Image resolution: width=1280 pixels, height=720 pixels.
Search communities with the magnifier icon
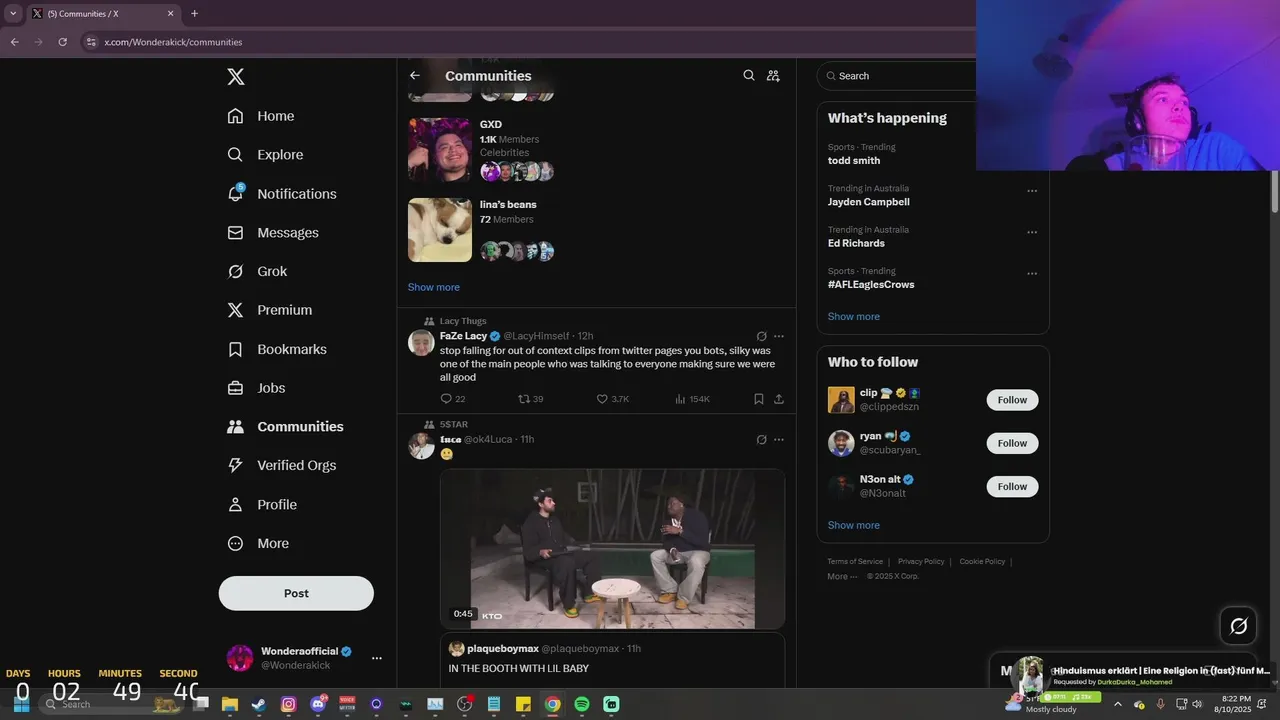tap(749, 76)
